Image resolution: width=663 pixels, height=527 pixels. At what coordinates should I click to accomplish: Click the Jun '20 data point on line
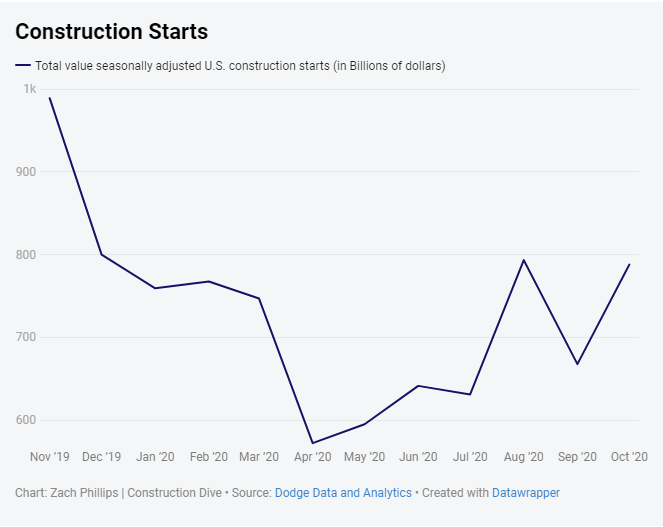click(x=417, y=386)
